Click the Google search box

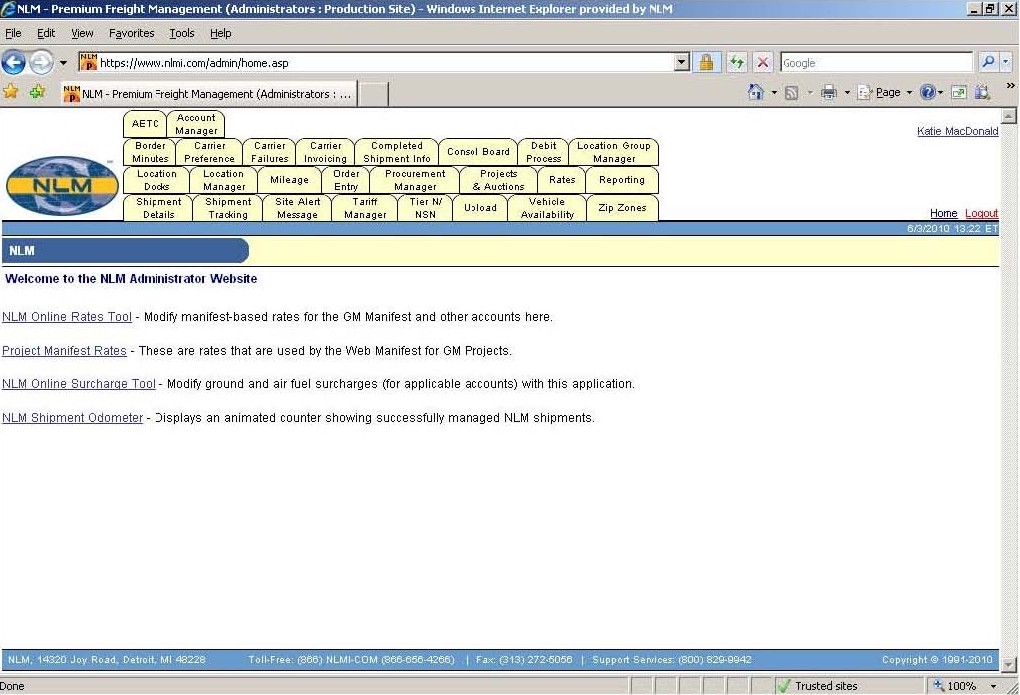(x=876, y=62)
